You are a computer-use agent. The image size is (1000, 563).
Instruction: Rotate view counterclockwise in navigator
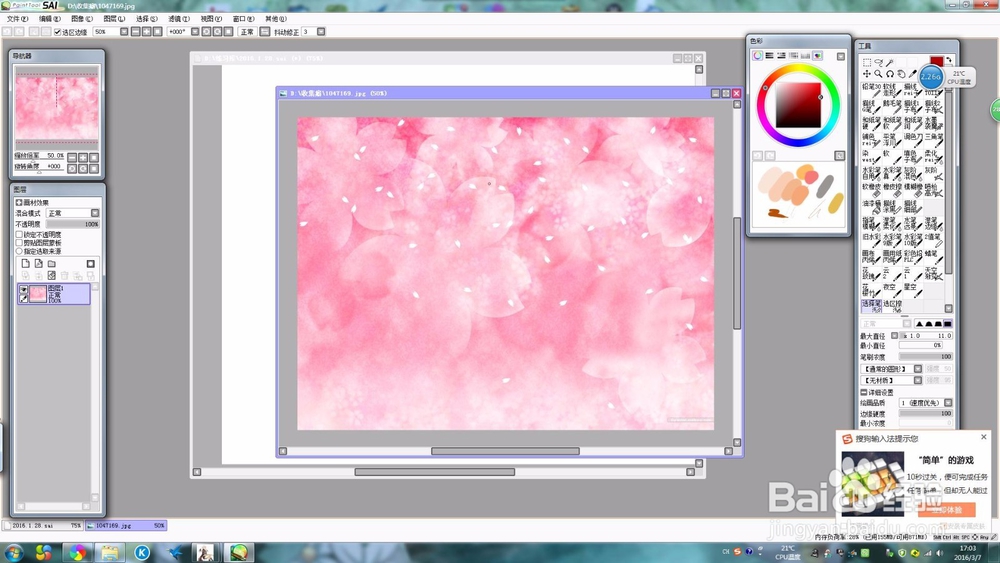point(72,168)
